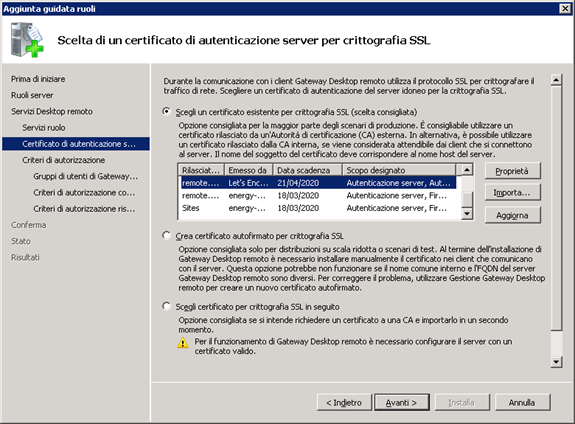Click main panel scroll down arrow

coord(556,362)
